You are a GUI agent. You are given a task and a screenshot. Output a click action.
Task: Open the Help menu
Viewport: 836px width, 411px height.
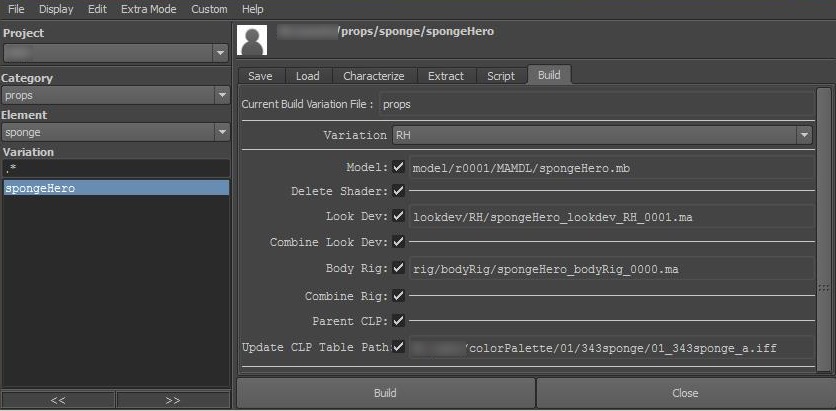pyautogui.click(x=252, y=9)
